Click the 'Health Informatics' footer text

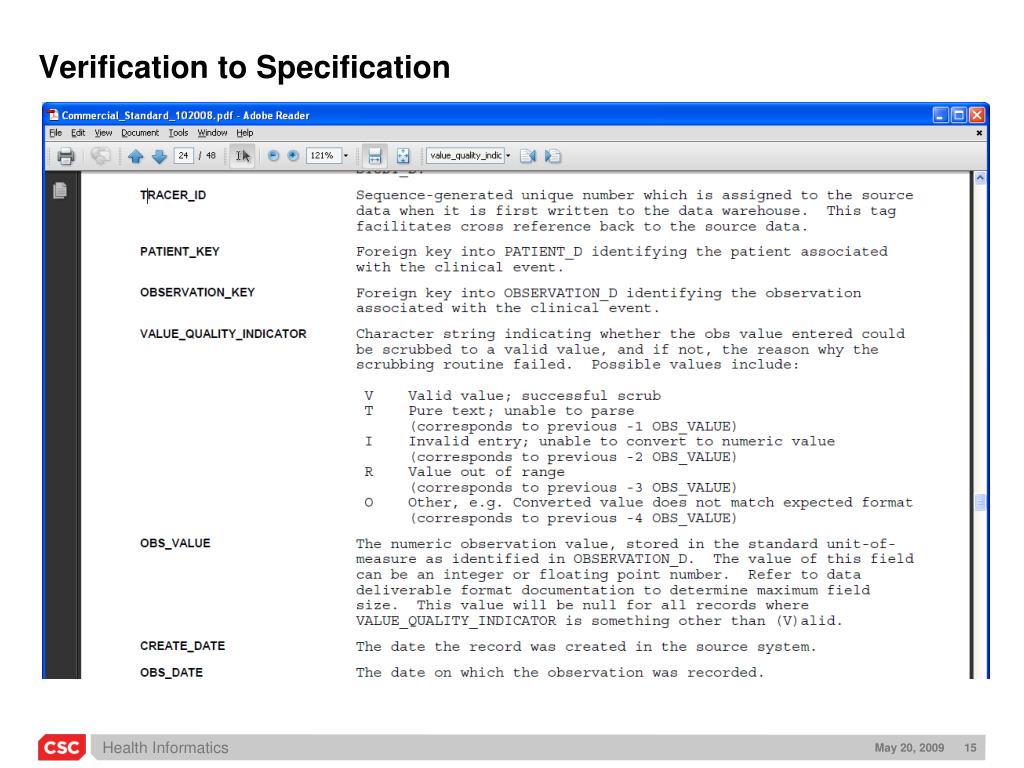[166, 748]
